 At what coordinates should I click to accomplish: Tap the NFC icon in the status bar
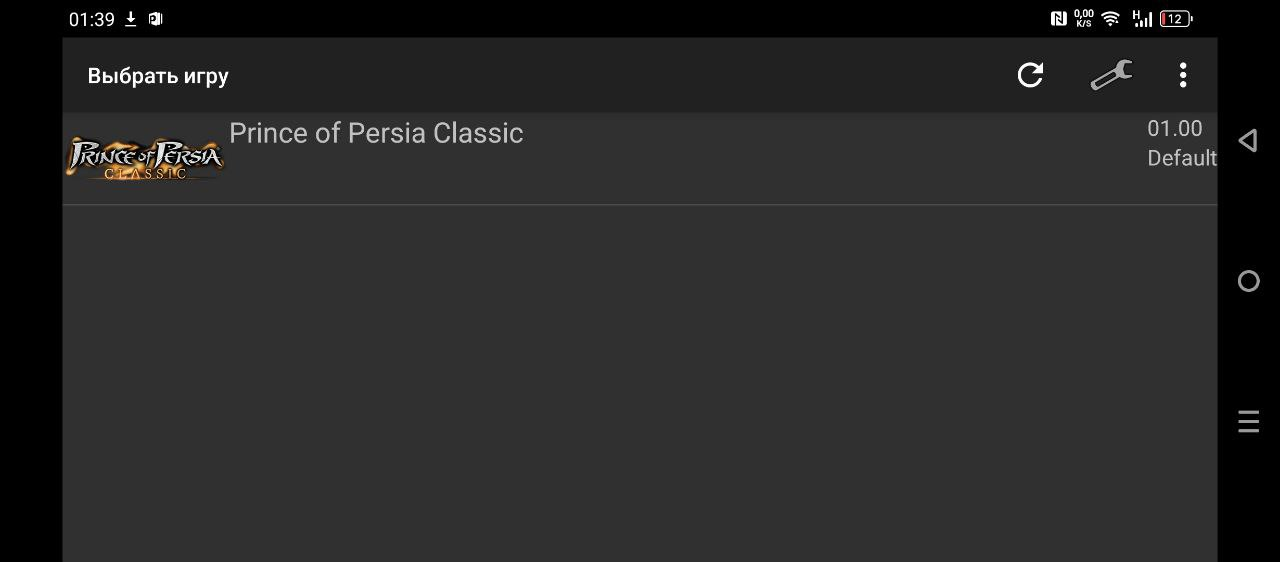tap(1058, 19)
